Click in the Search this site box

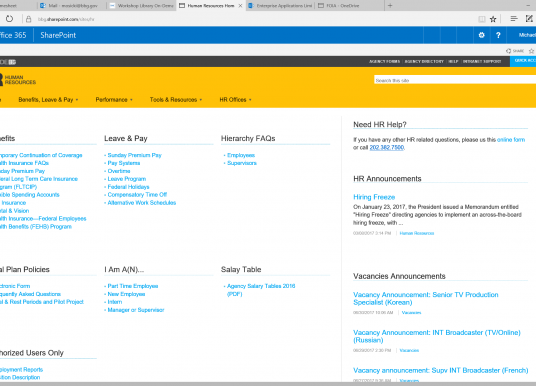[455, 80]
